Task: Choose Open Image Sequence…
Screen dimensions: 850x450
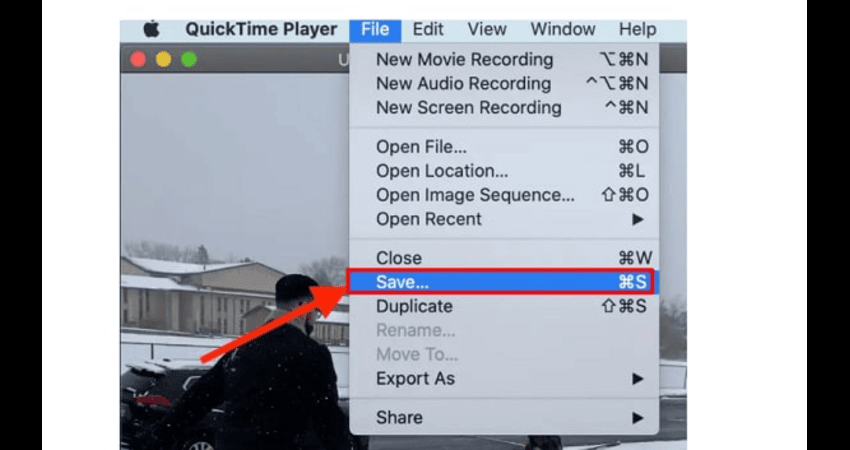Action: 504,195
